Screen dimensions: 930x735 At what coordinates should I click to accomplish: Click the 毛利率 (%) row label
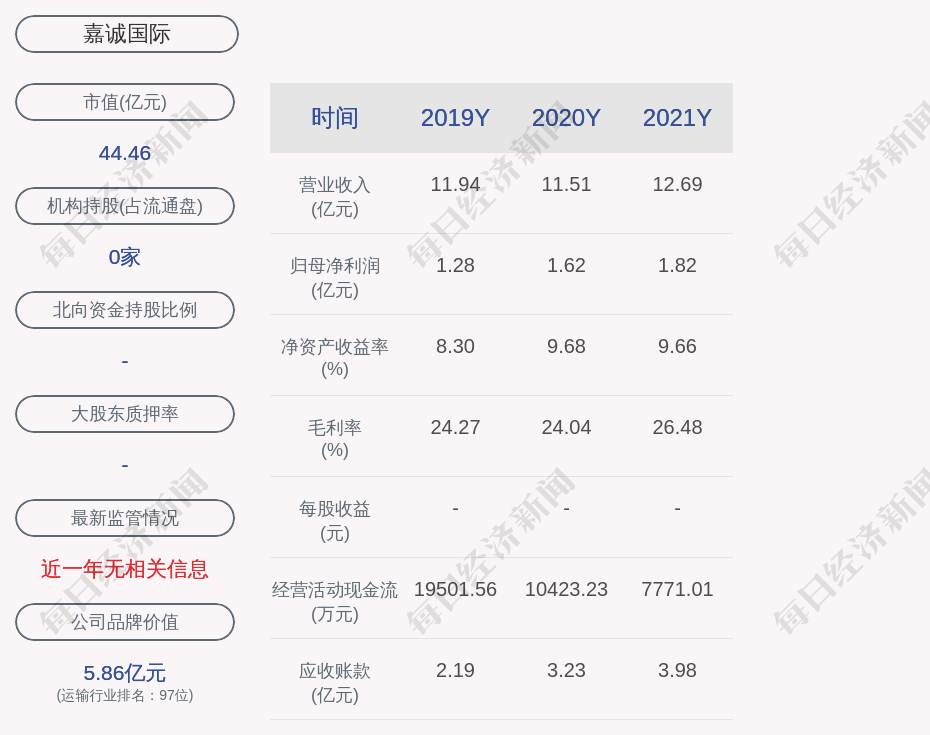335,439
